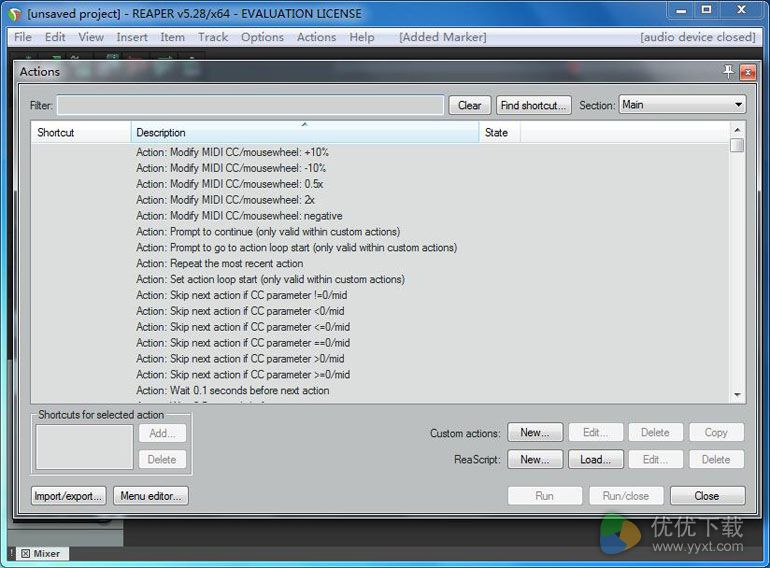Close the Actions dialog with red X
Screen dimensions: 770x568
(x=748, y=72)
